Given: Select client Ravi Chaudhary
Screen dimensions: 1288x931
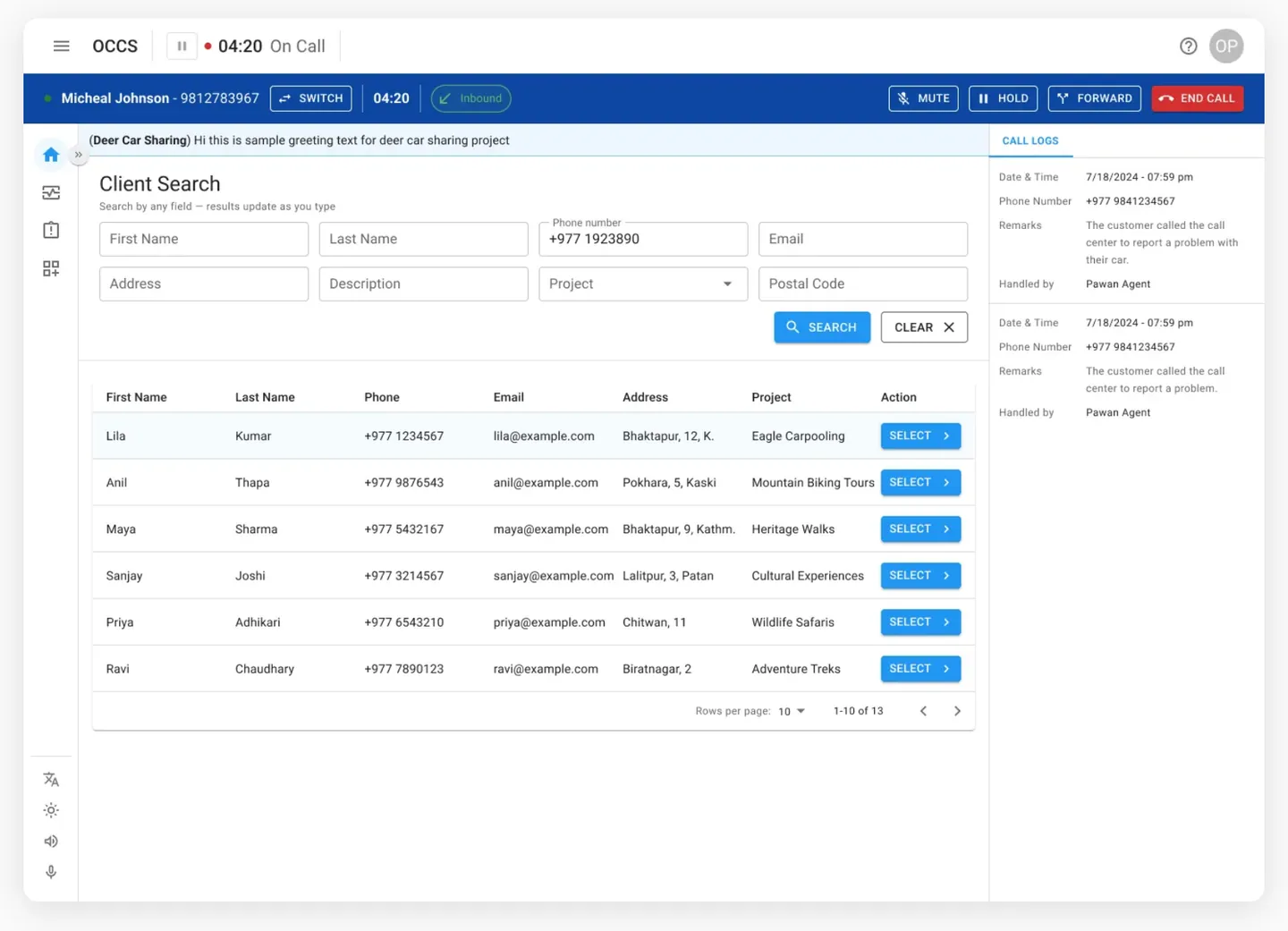Looking at the screenshot, I should pos(920,668).
